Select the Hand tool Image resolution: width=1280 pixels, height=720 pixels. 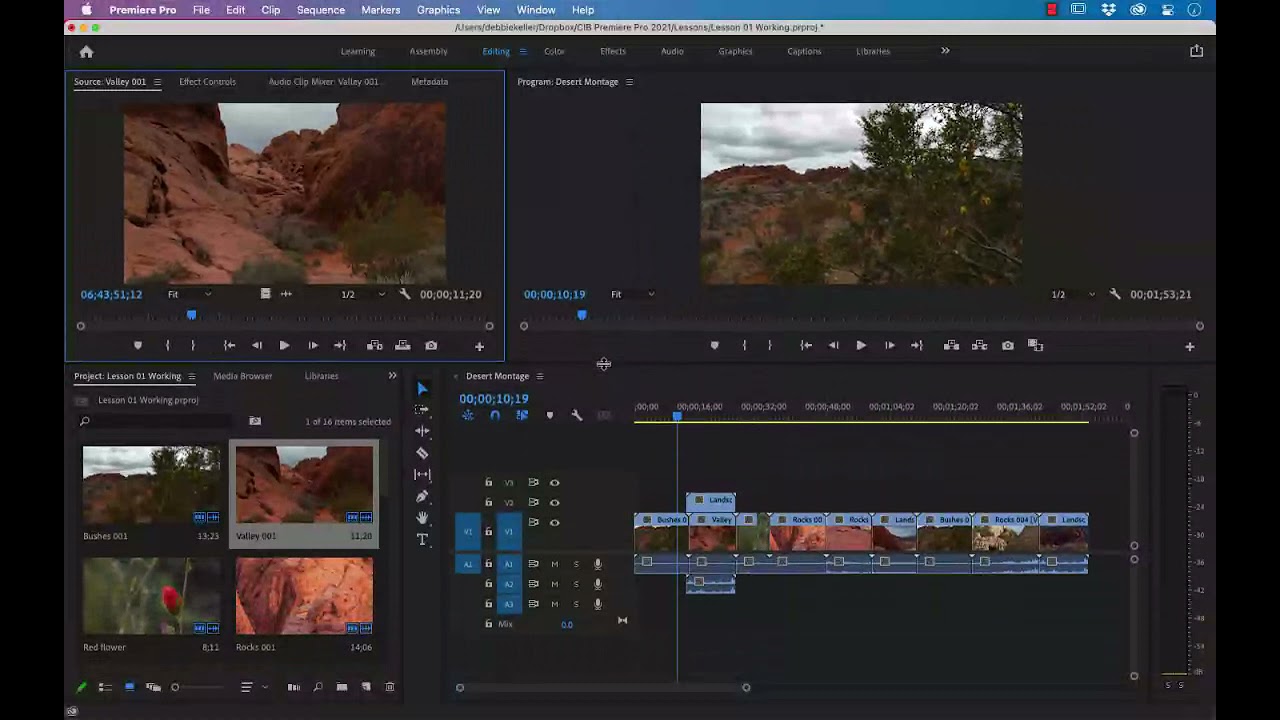[422, 518]
